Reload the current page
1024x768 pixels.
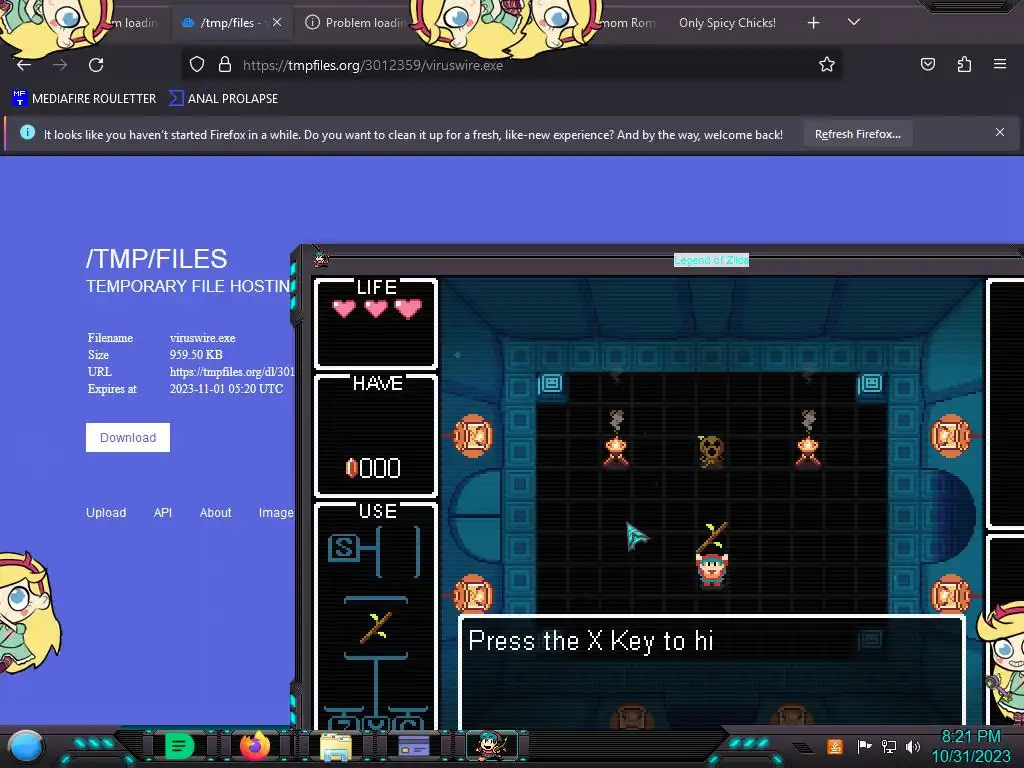click(96, 65)
